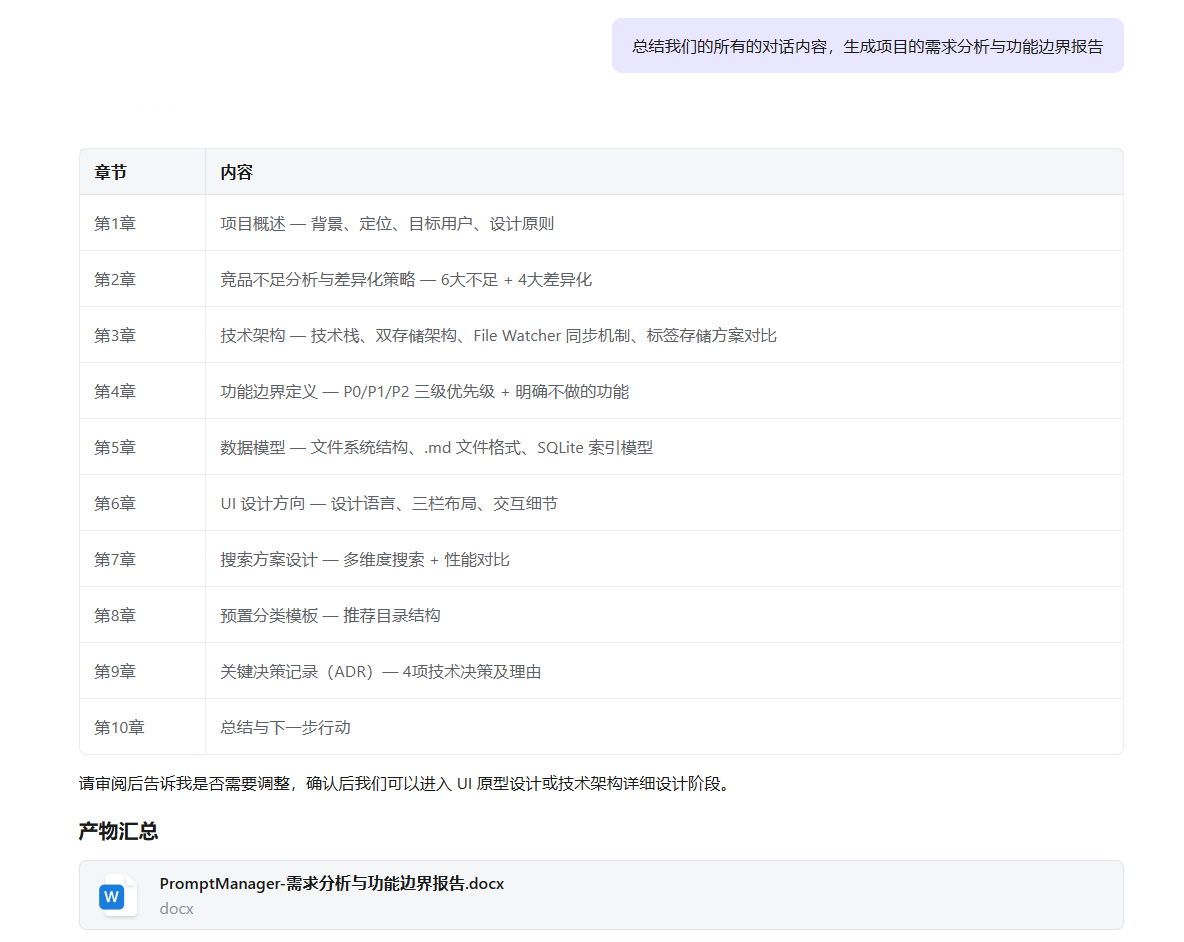Open the PromptManager report docx file name

(x=331, y=883)
